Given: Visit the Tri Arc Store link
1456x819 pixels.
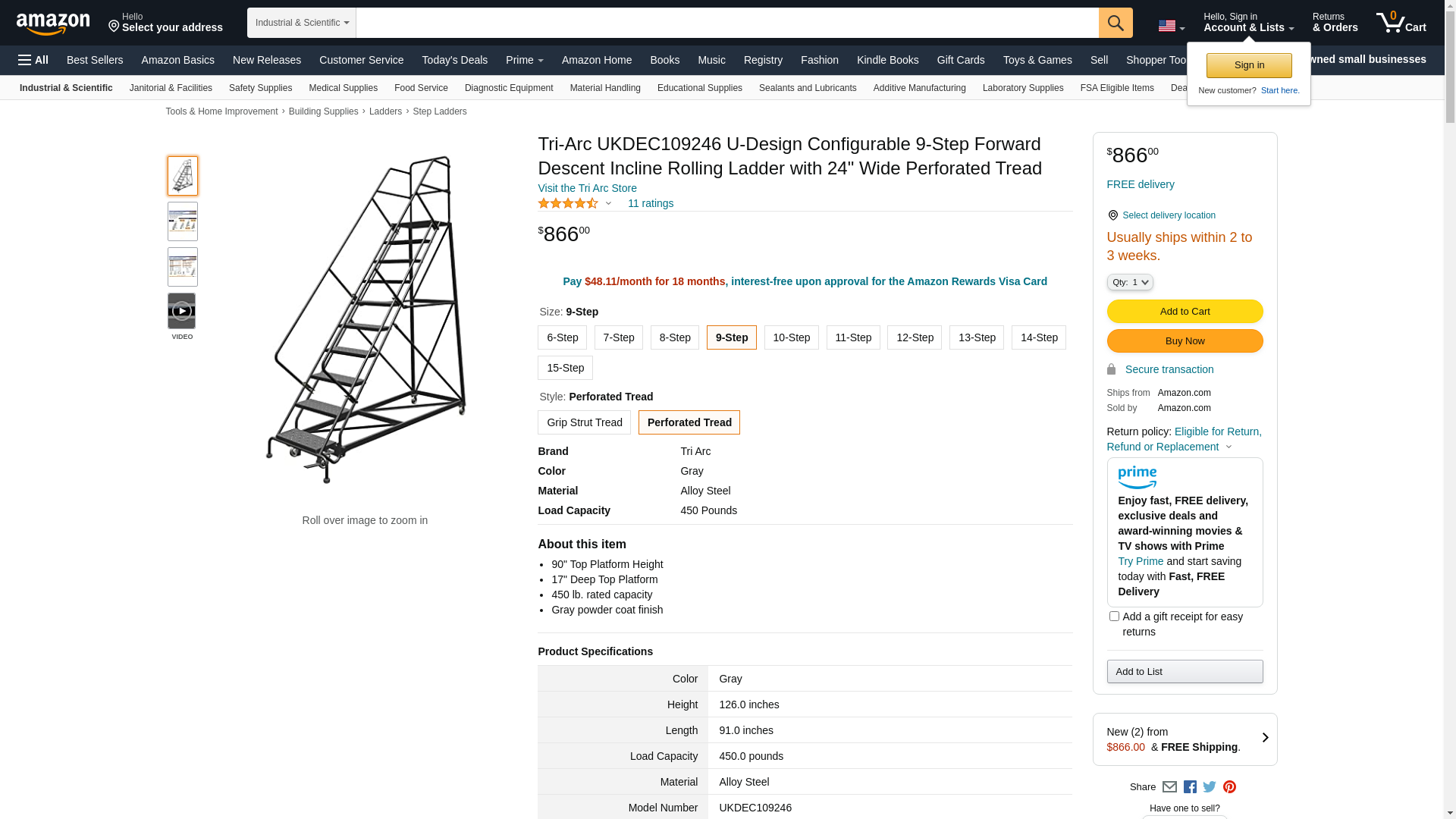Looking at the screenshot, I should pos(587,188).
